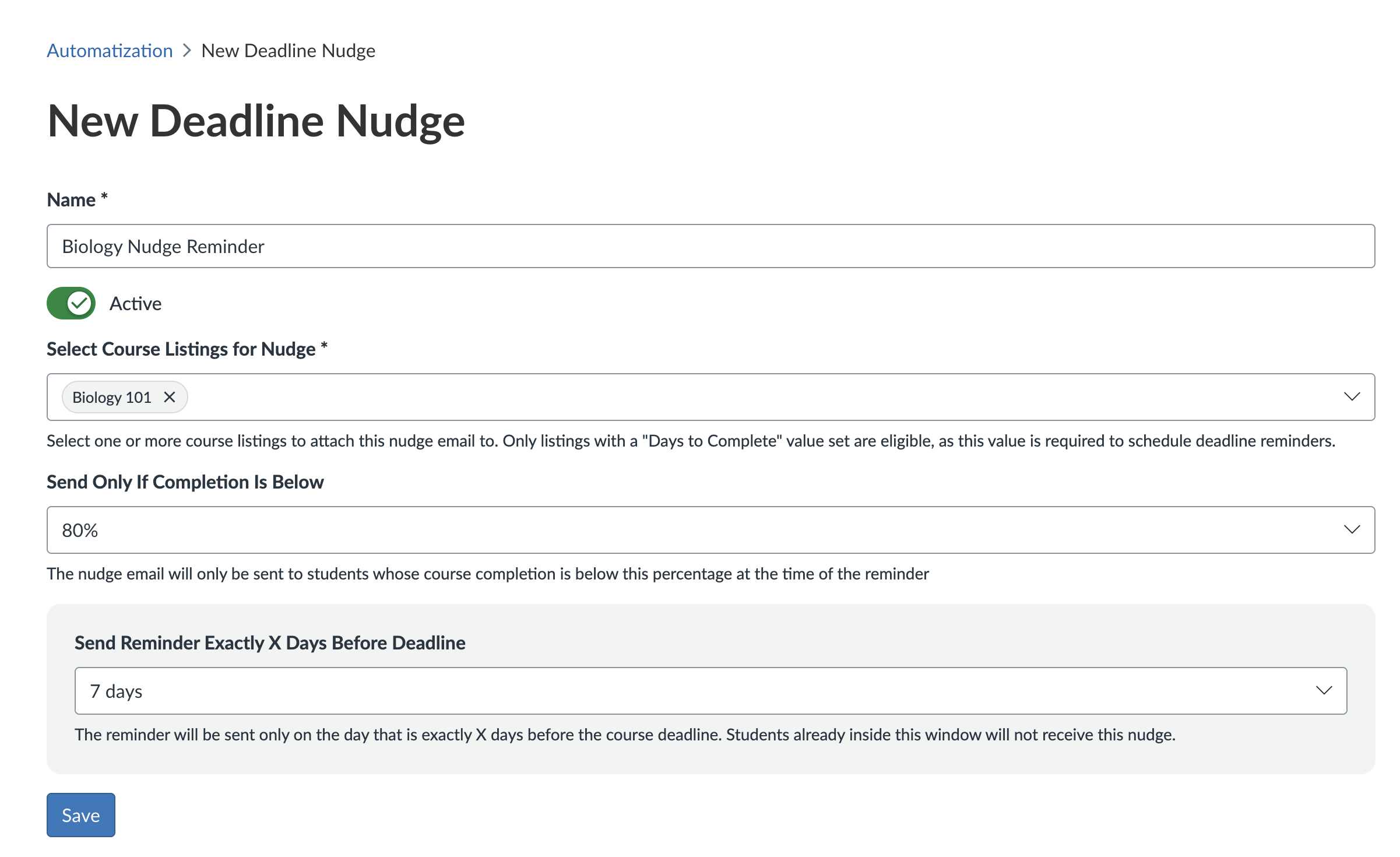Click the Name field label
Viewport: 1400px width, 857px height.
click(x=71, y=200)
